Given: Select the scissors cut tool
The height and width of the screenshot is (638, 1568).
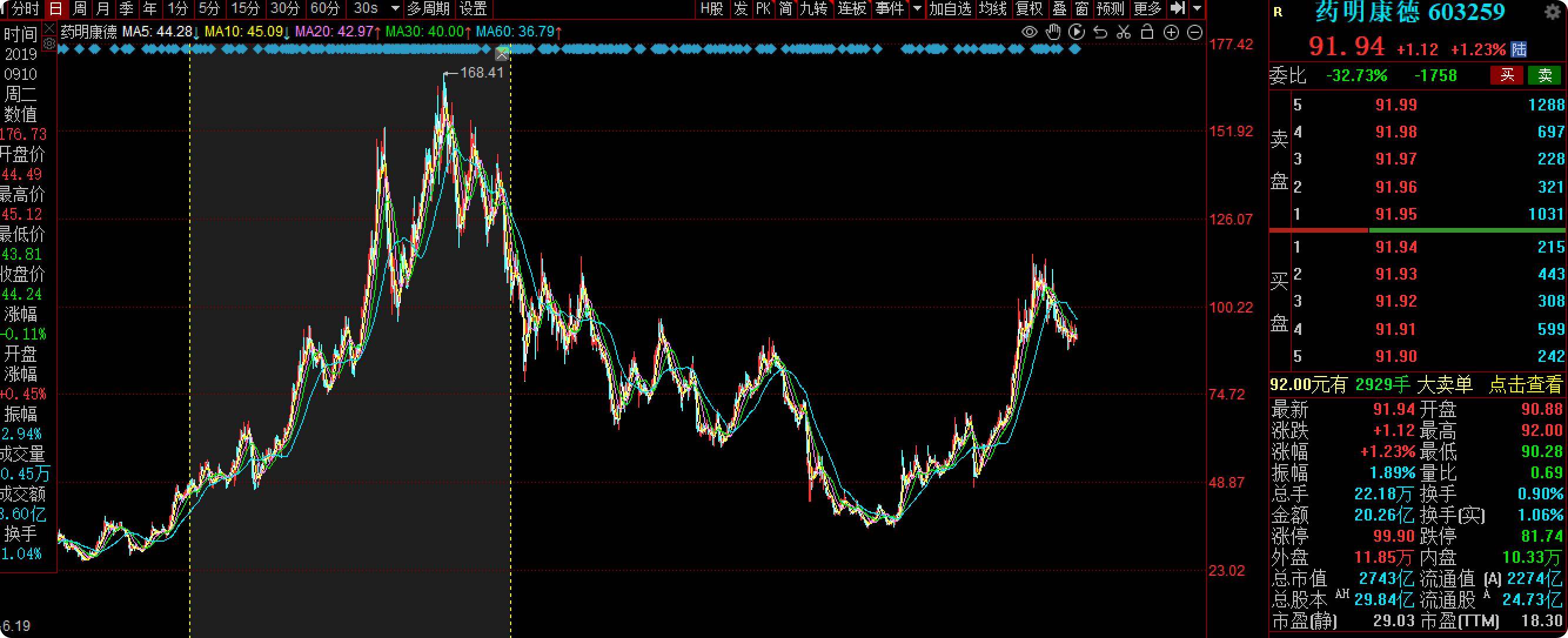Looking at the screenshot, I should (x=1124, y=32).
